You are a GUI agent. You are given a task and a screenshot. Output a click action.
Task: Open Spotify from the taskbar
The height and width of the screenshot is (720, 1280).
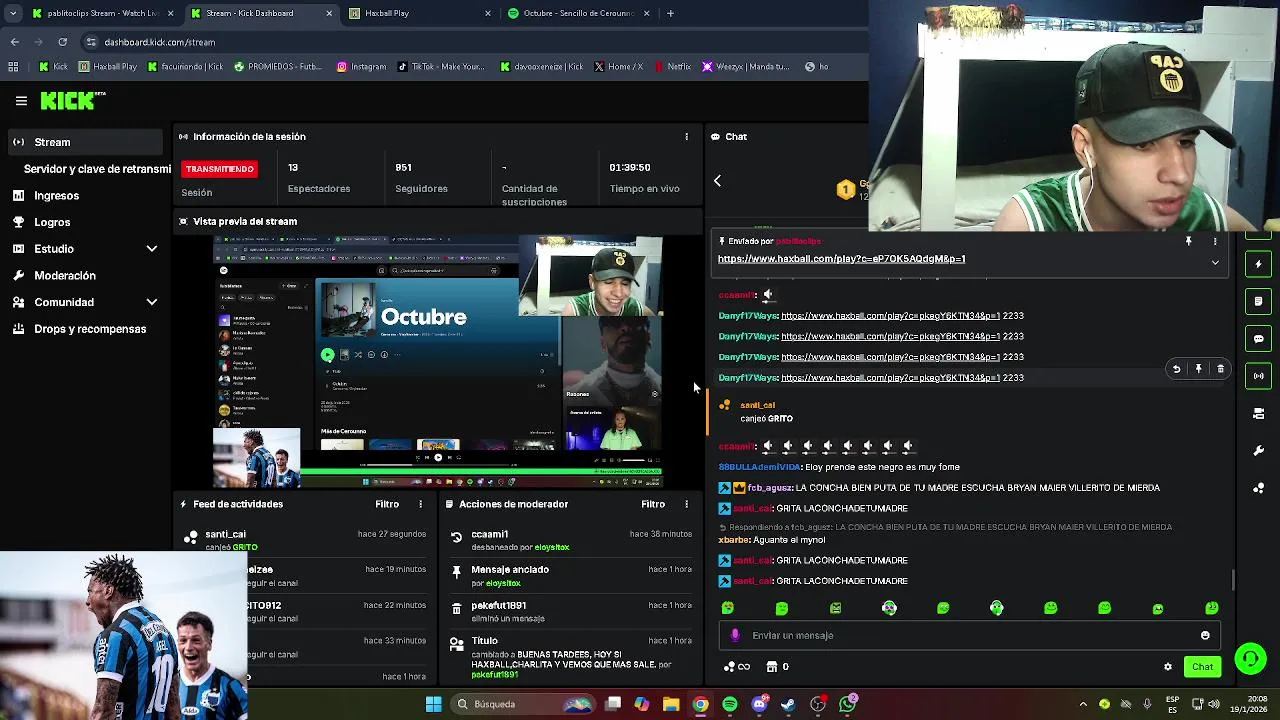(x=730, y=704)
